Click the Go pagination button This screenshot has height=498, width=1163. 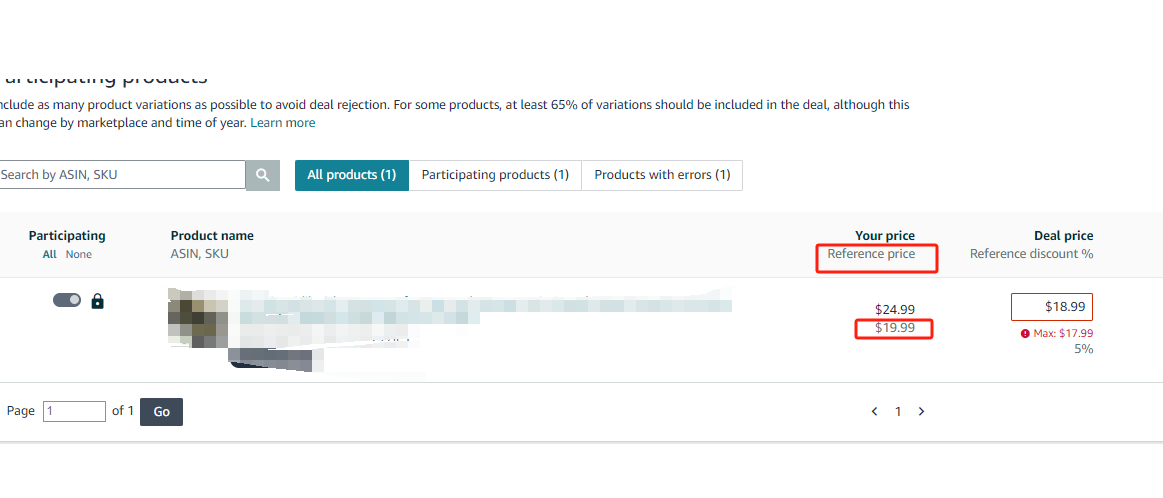pyautogui.click(x=161, y=412)
